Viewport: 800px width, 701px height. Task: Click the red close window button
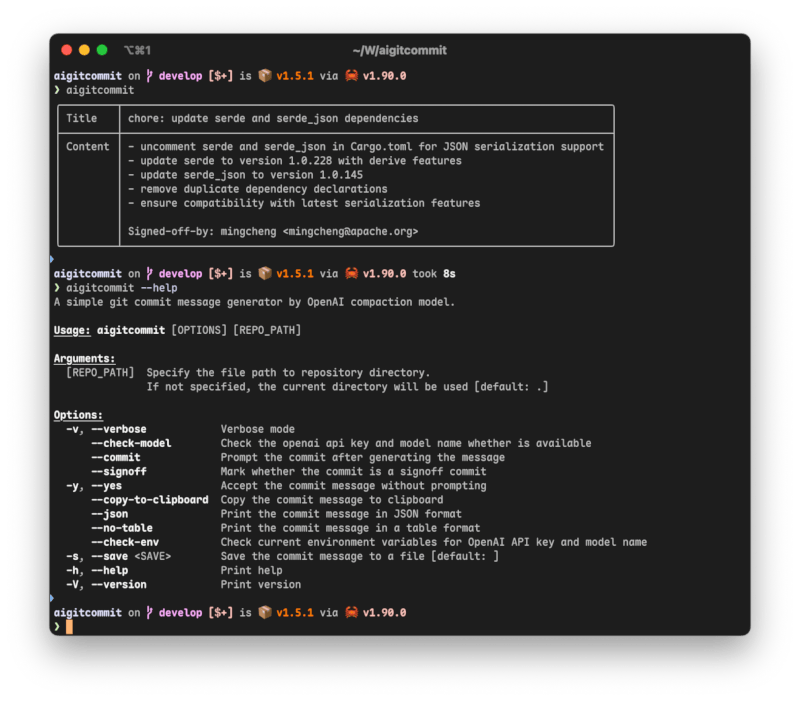(x=66, y=50)
